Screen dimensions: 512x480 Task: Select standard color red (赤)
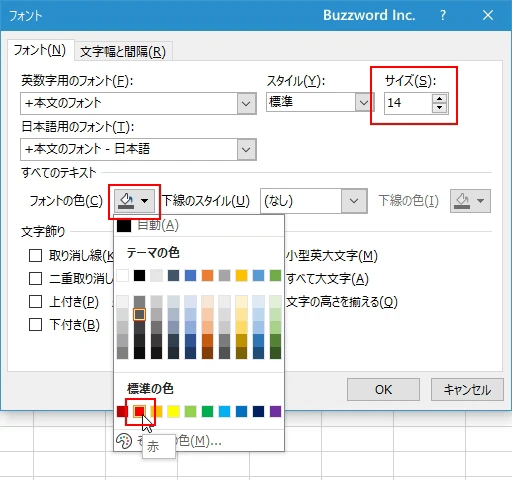[139, 411]
